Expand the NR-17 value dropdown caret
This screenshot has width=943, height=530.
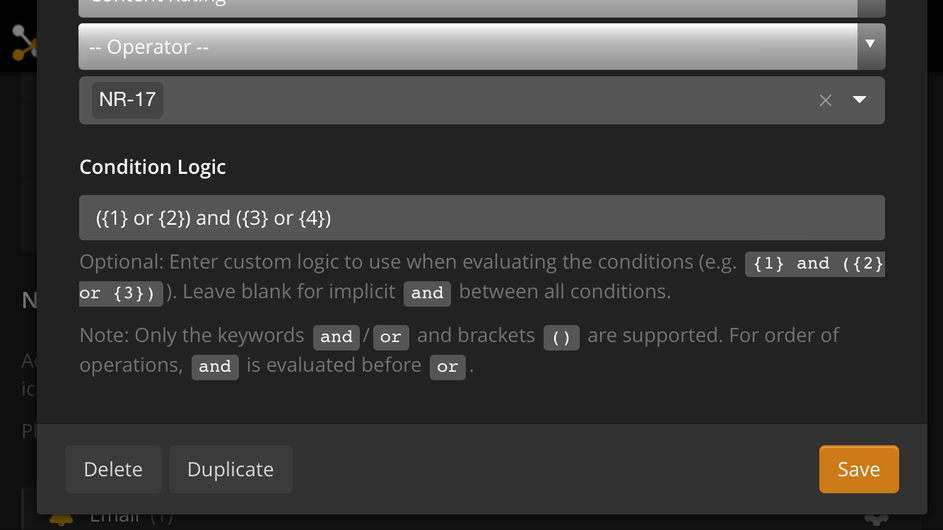tap(859, 100)
